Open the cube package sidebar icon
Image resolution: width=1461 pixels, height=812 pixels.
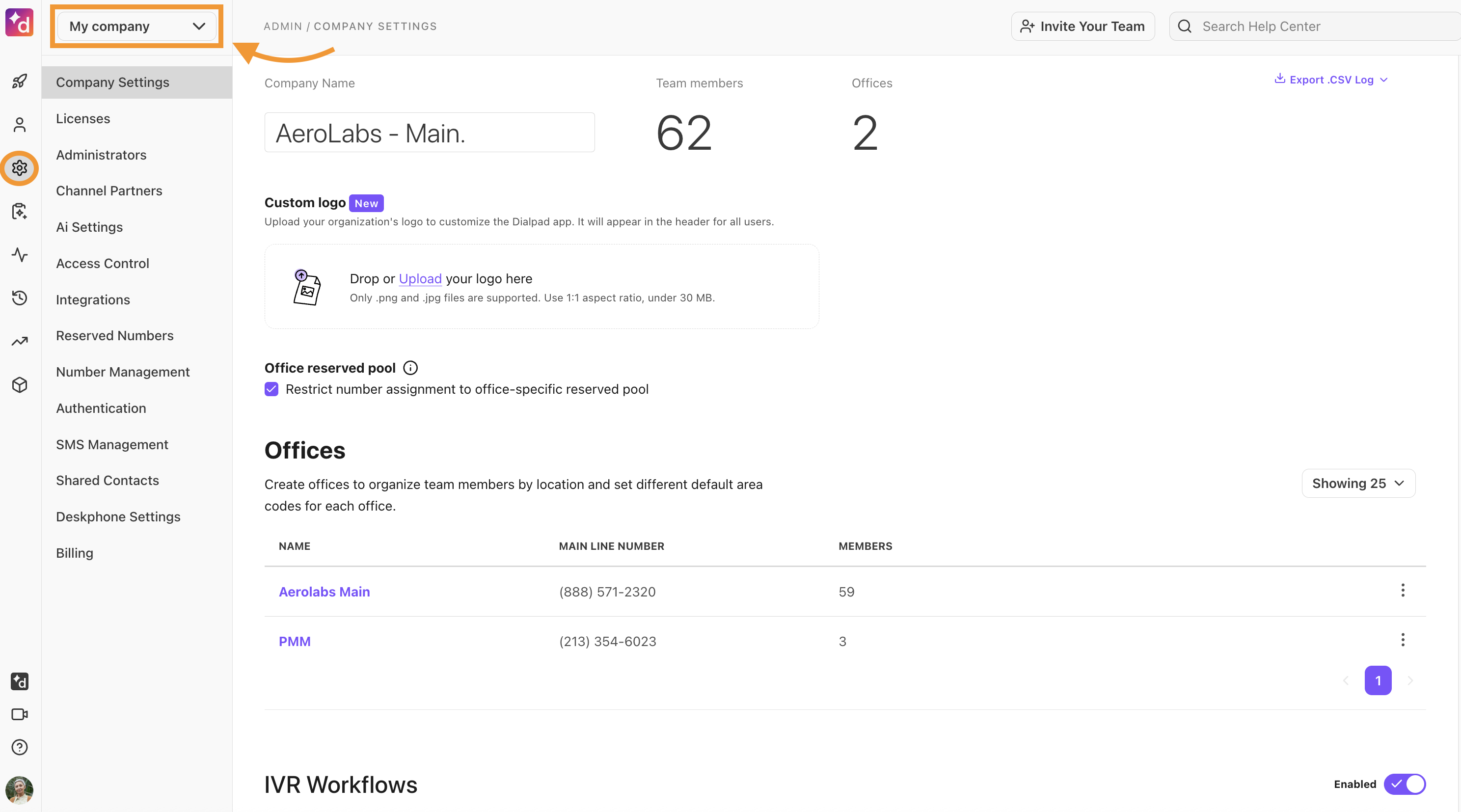tap(19, 385)
